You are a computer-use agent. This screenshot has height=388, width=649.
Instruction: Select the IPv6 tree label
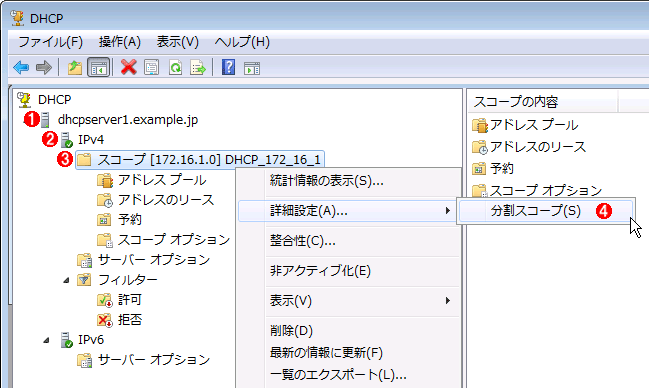point(91,340)
